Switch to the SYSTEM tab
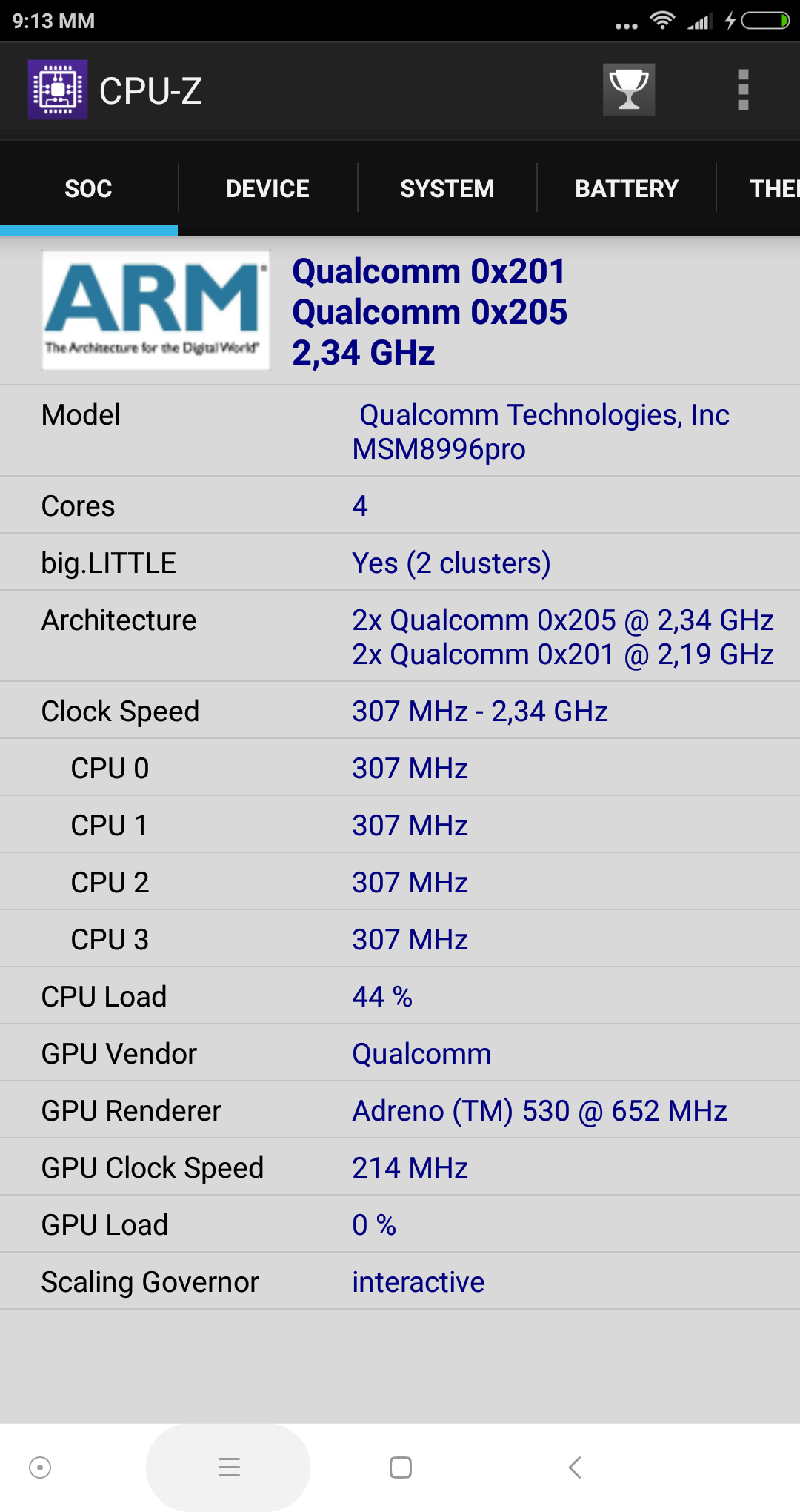Screen dimensions: 800x1512 447,189
